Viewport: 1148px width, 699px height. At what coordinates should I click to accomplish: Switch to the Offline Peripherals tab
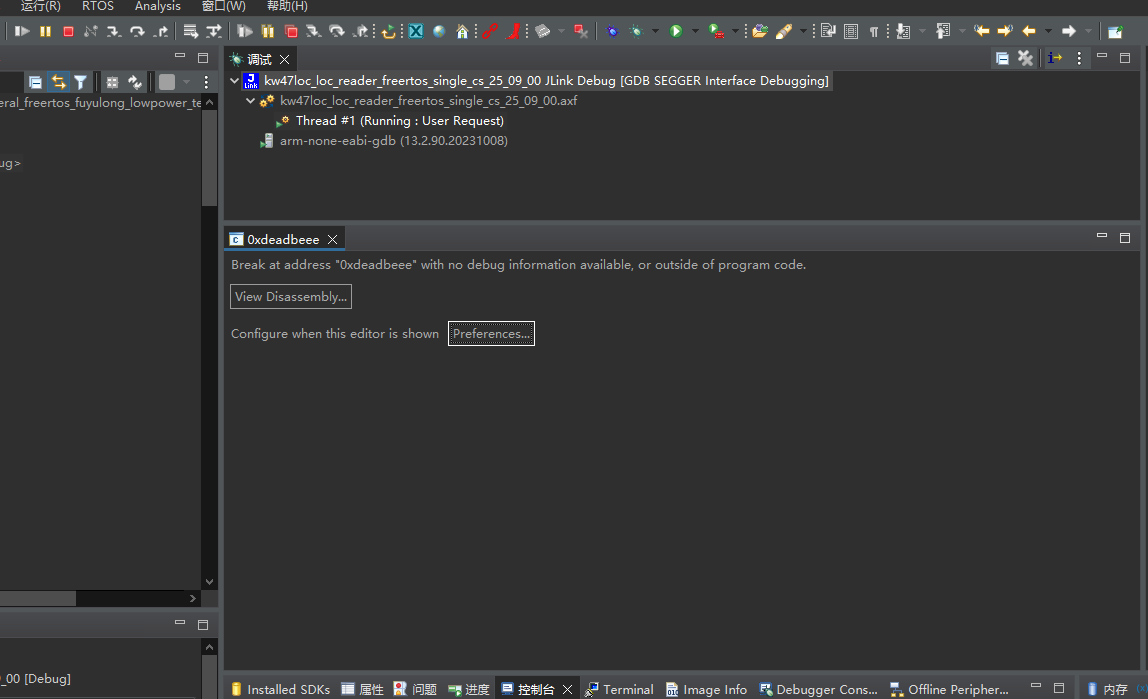pos(949,689)
